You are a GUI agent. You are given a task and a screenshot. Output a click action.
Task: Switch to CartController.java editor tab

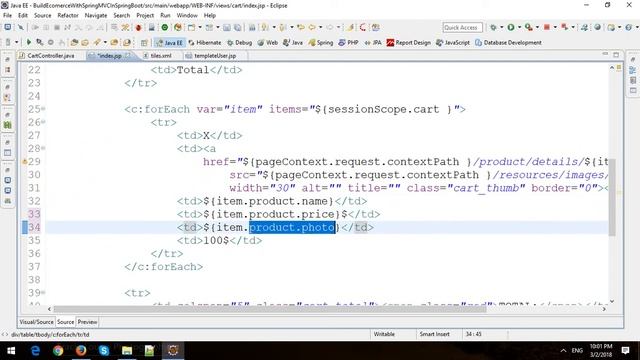(47, 56)
